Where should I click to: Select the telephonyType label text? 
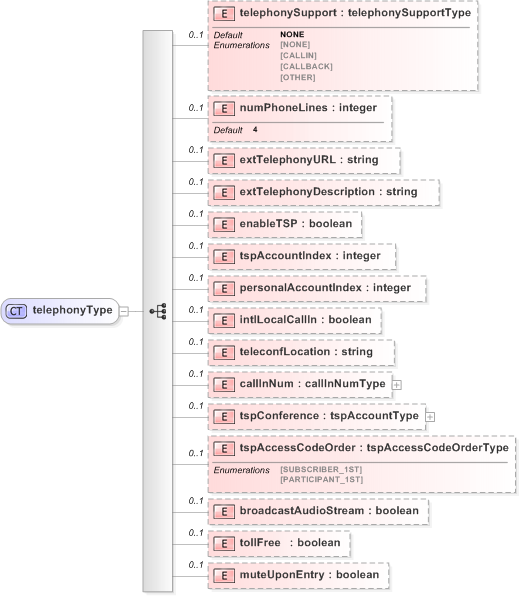(x=72, y=310)
